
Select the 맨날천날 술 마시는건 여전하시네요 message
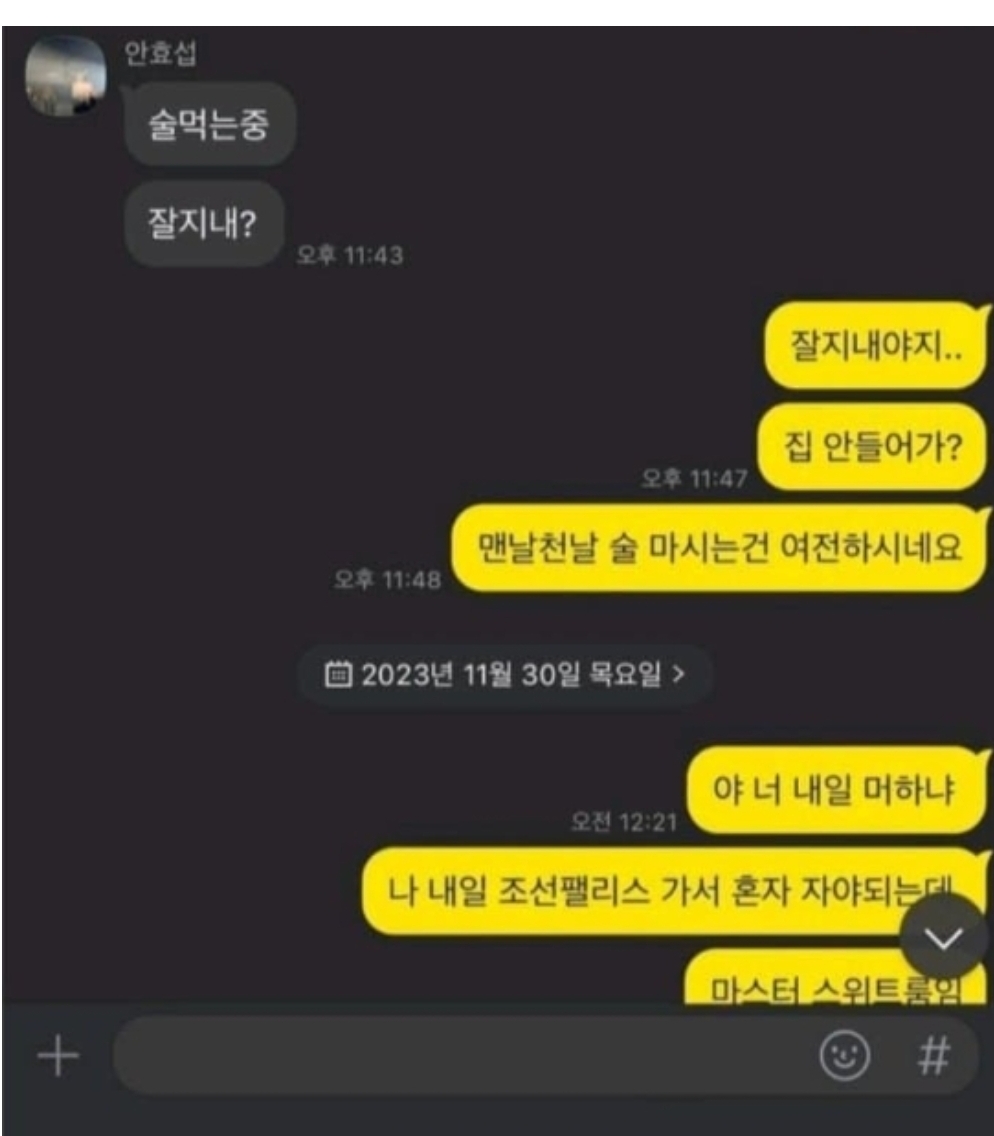click(720, 548)
